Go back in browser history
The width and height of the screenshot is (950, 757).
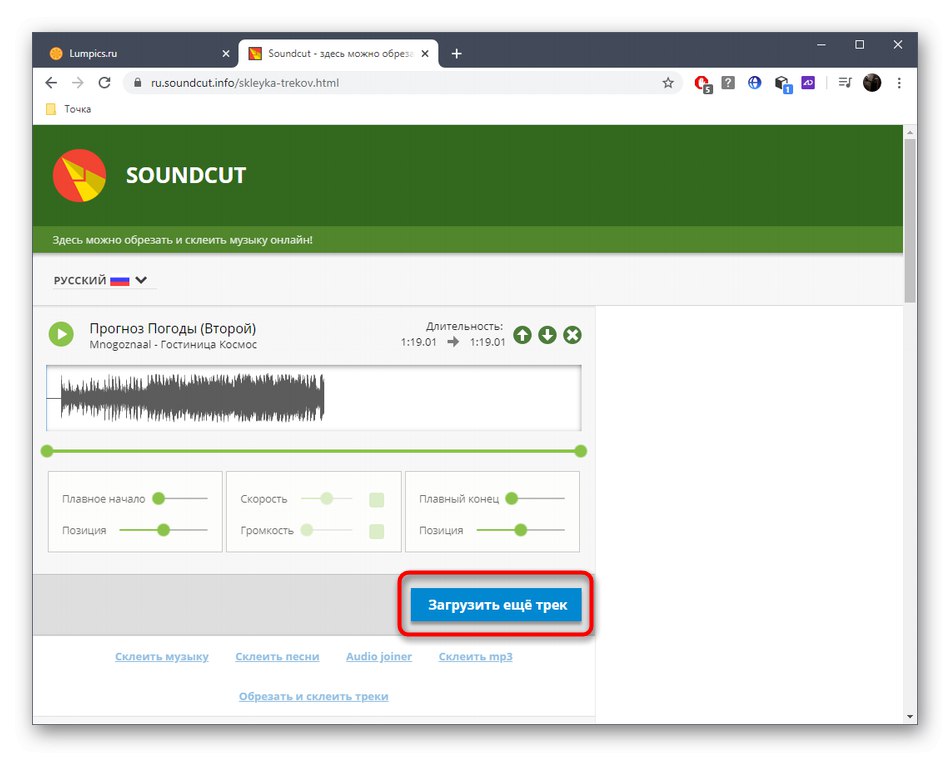[51, 82]
